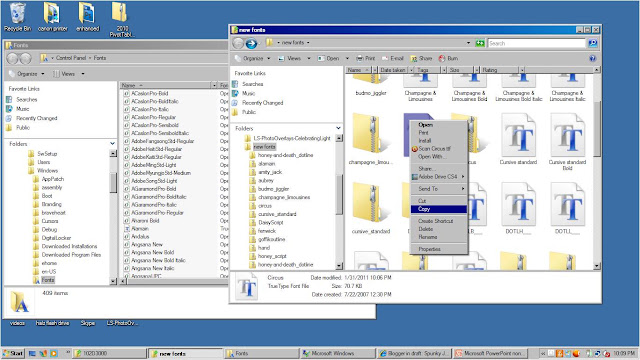
Task: Click the Searches favorite link in new fonts window
Action: [x=252, y=84]
